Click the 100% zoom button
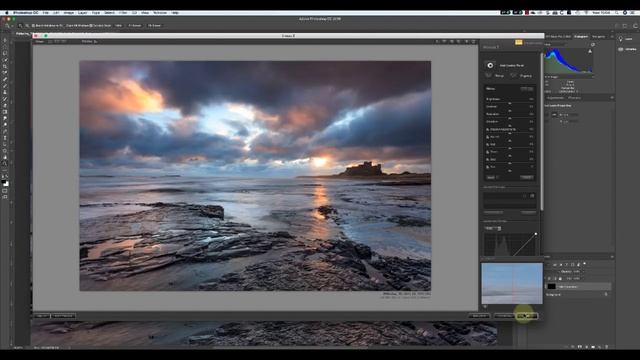Image resolution: width=640 pixels, height=360 pixels. [x=118, y=26]
